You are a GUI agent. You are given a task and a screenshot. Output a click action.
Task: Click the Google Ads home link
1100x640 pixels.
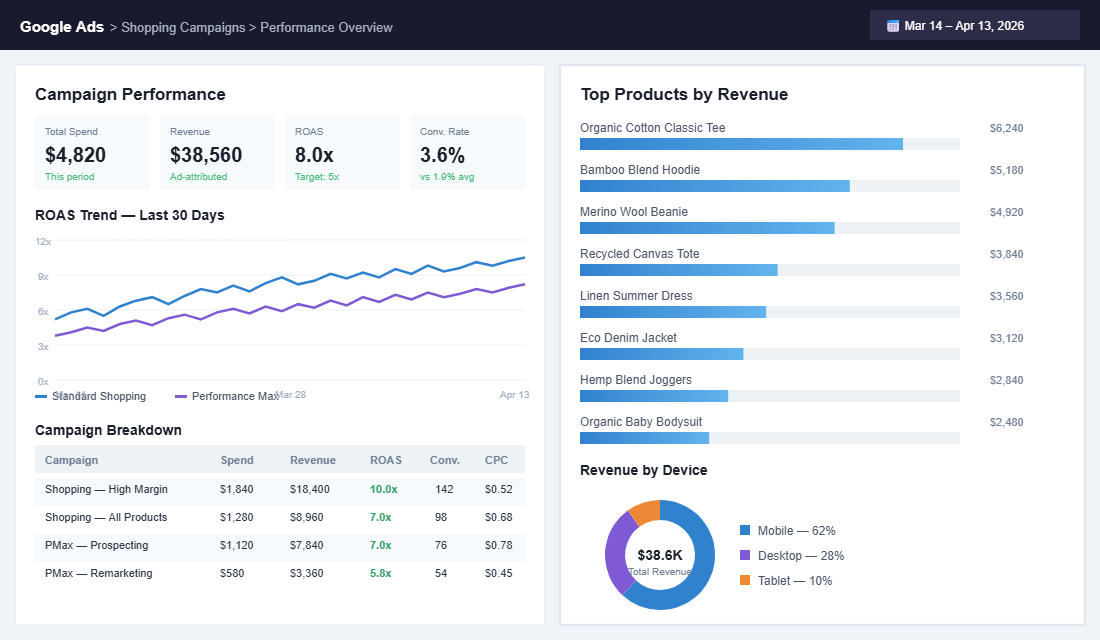click(62, 27)
